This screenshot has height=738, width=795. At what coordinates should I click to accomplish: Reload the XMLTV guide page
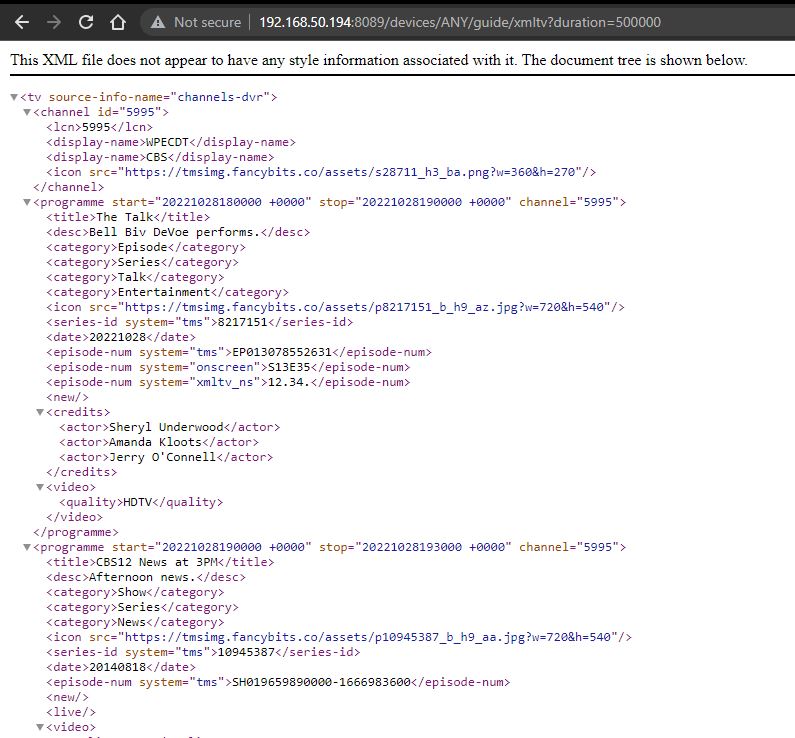(86, 22)
